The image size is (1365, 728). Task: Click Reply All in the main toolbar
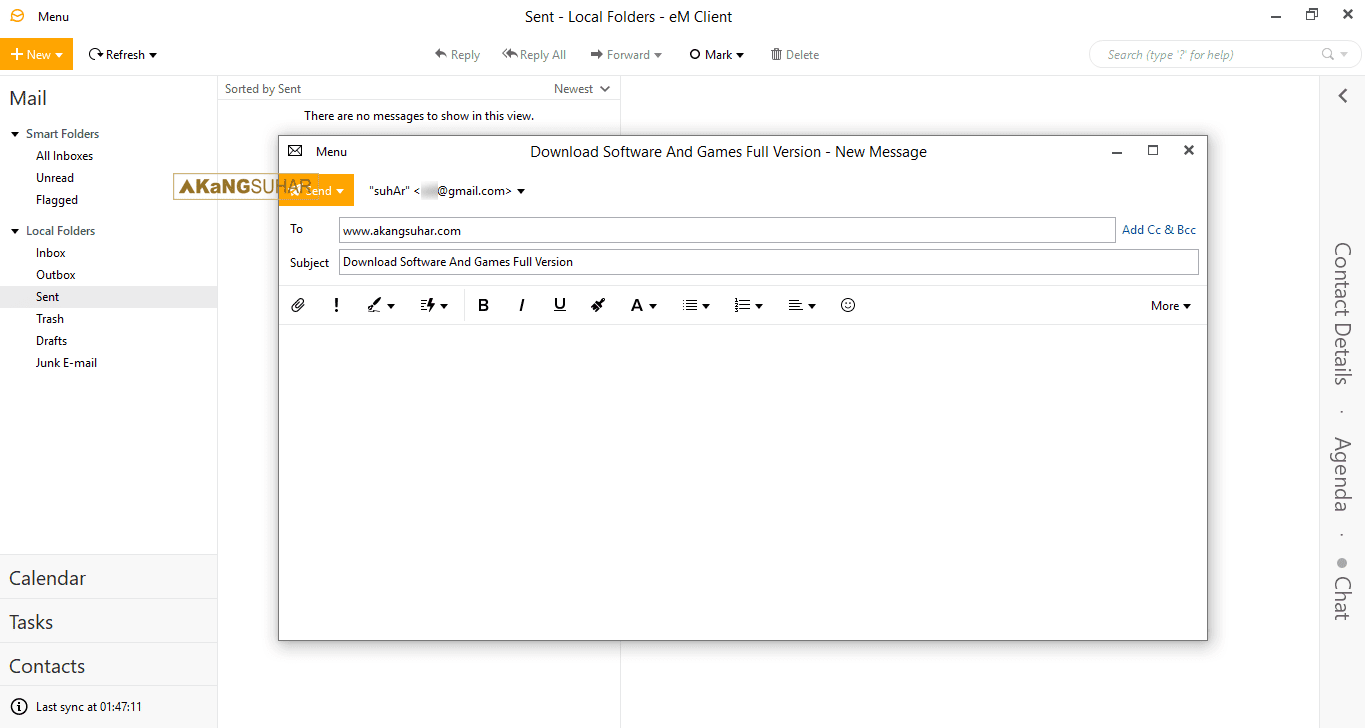click(x=534, y=55)
